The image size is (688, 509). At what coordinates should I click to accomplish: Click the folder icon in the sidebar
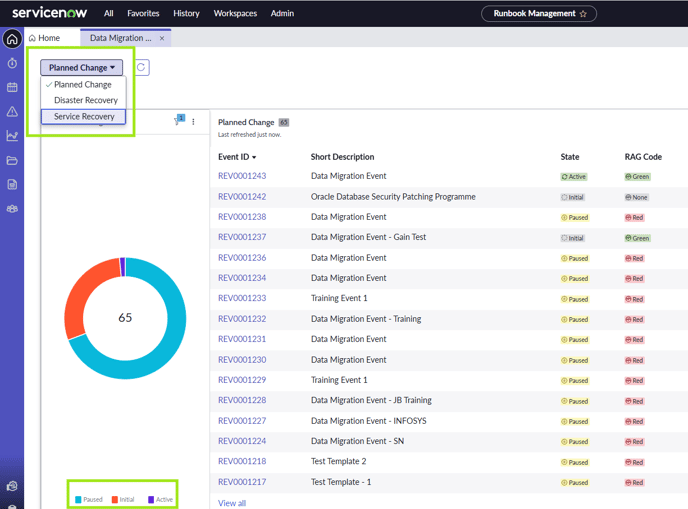tap(12, 160)
